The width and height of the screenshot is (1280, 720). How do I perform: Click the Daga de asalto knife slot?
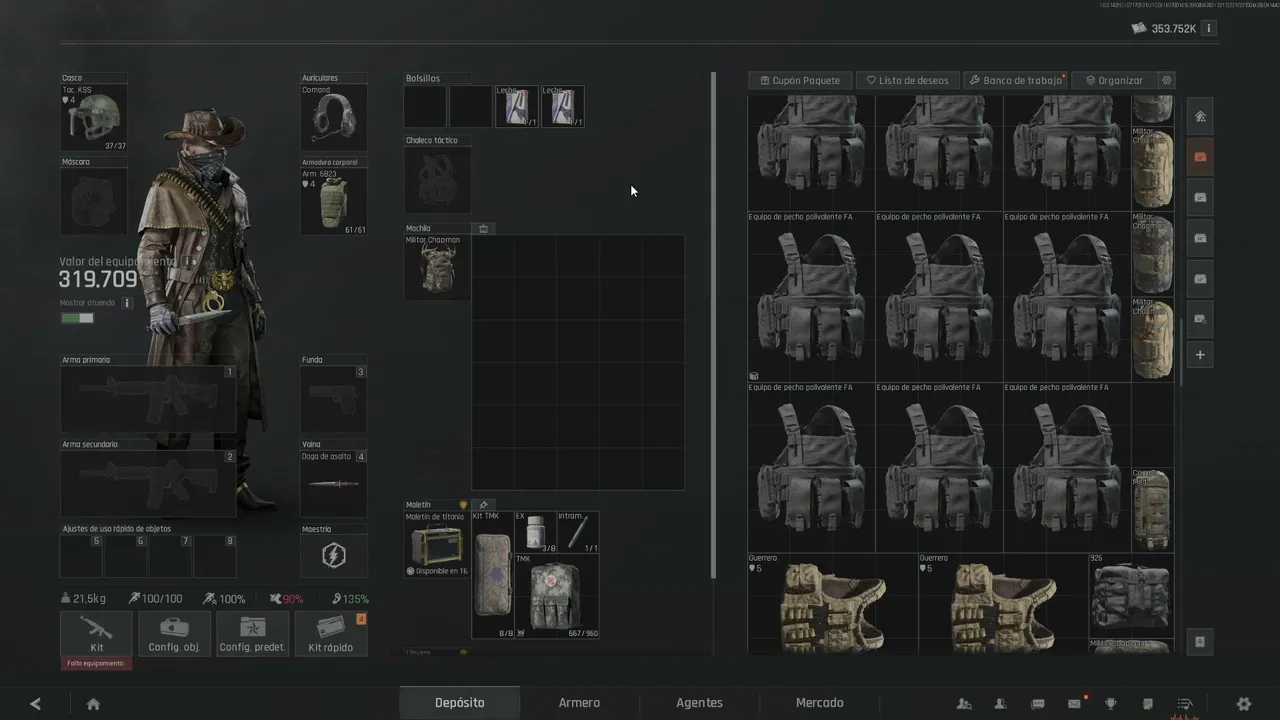(334, 484)
